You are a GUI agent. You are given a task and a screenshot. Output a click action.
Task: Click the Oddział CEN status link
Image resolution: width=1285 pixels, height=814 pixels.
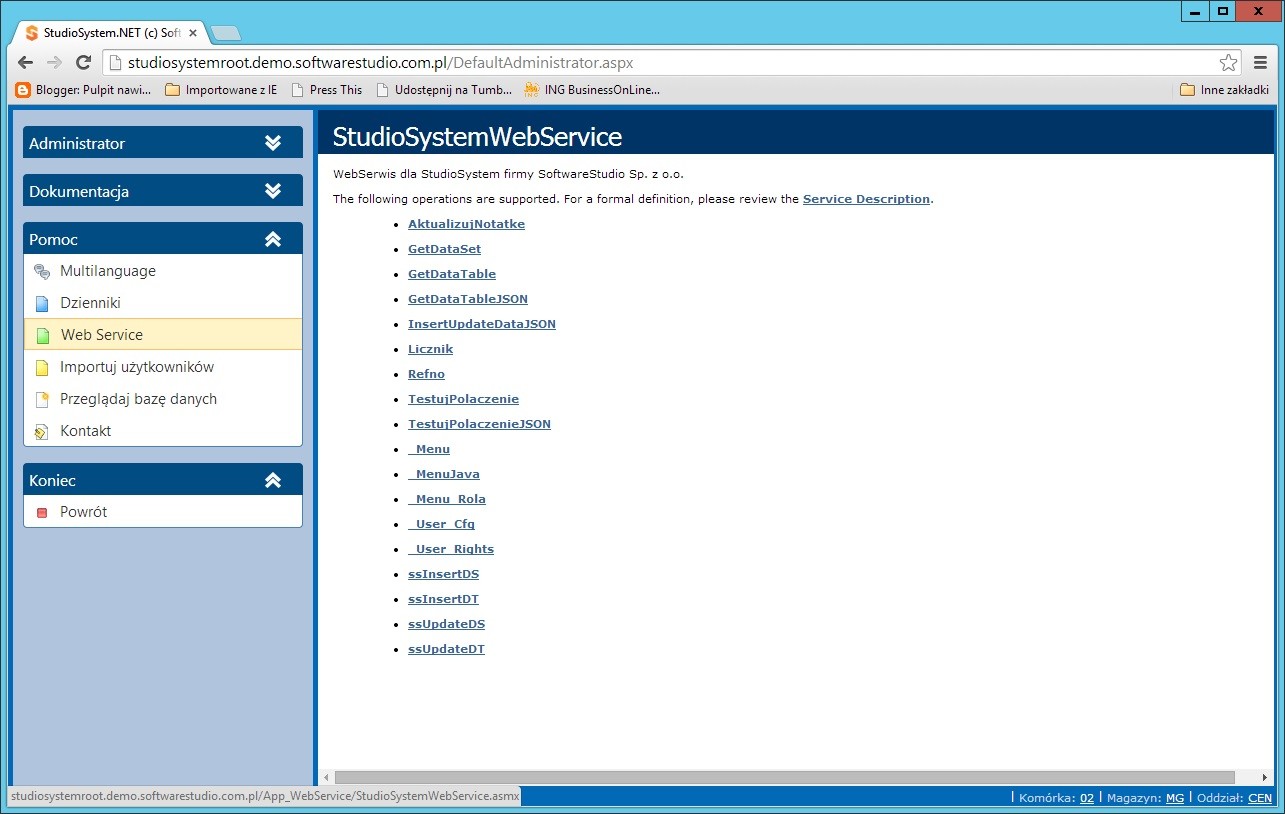click(1260, 798)
